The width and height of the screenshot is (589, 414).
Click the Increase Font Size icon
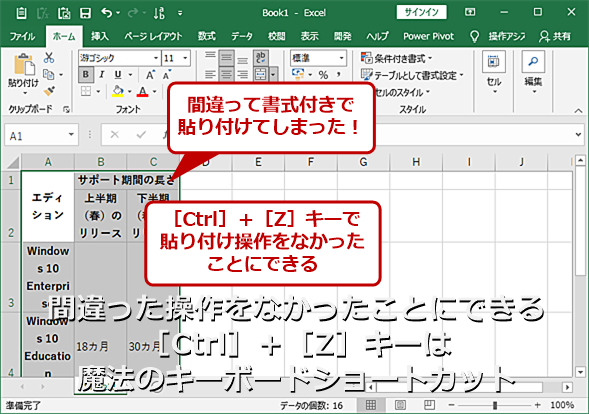pos(150,75)
